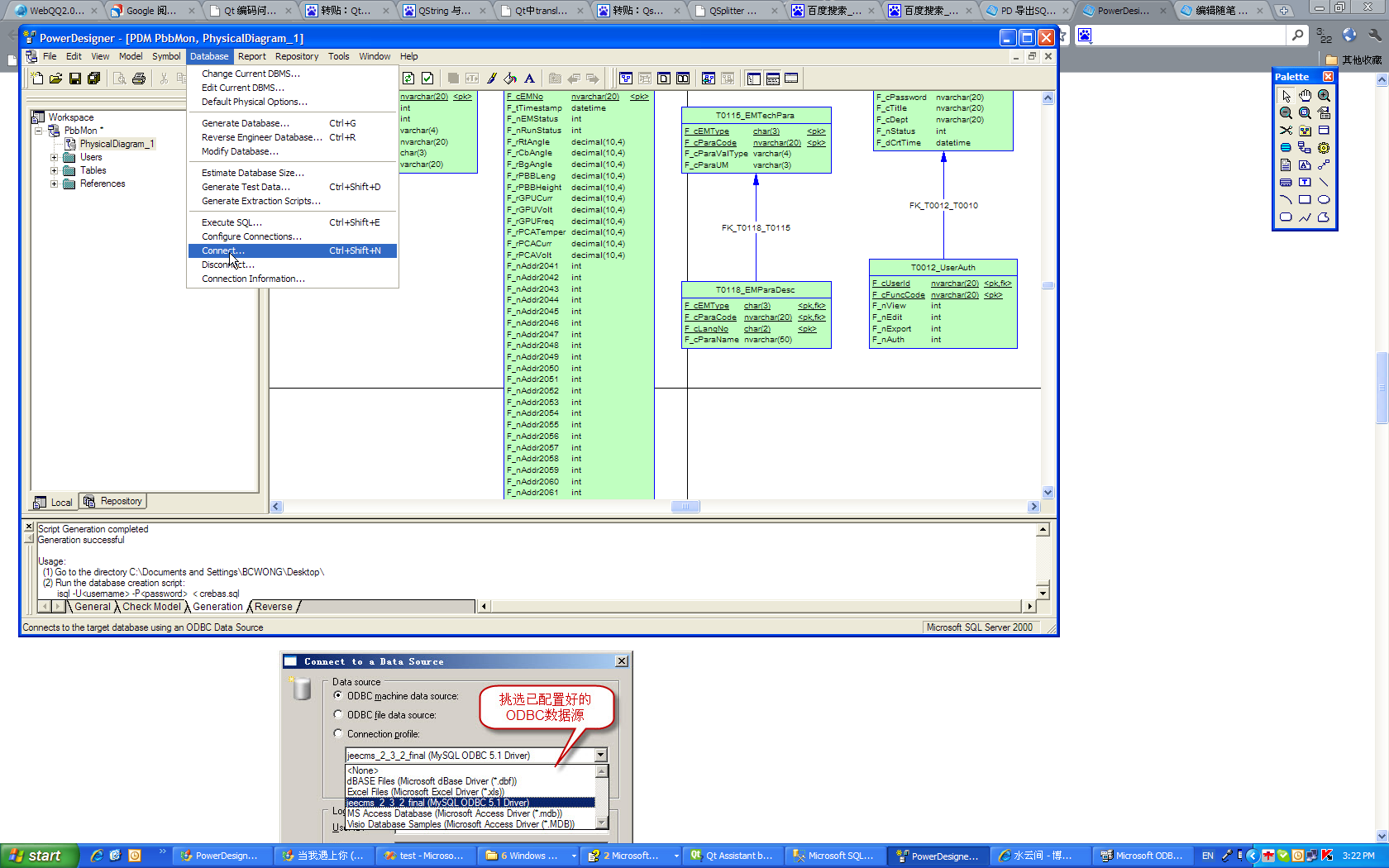Viewport: 1389px width, 868px height.
Task: Pick the Ellipse shape tool in Palette
Action: (x=1324, y=199)
